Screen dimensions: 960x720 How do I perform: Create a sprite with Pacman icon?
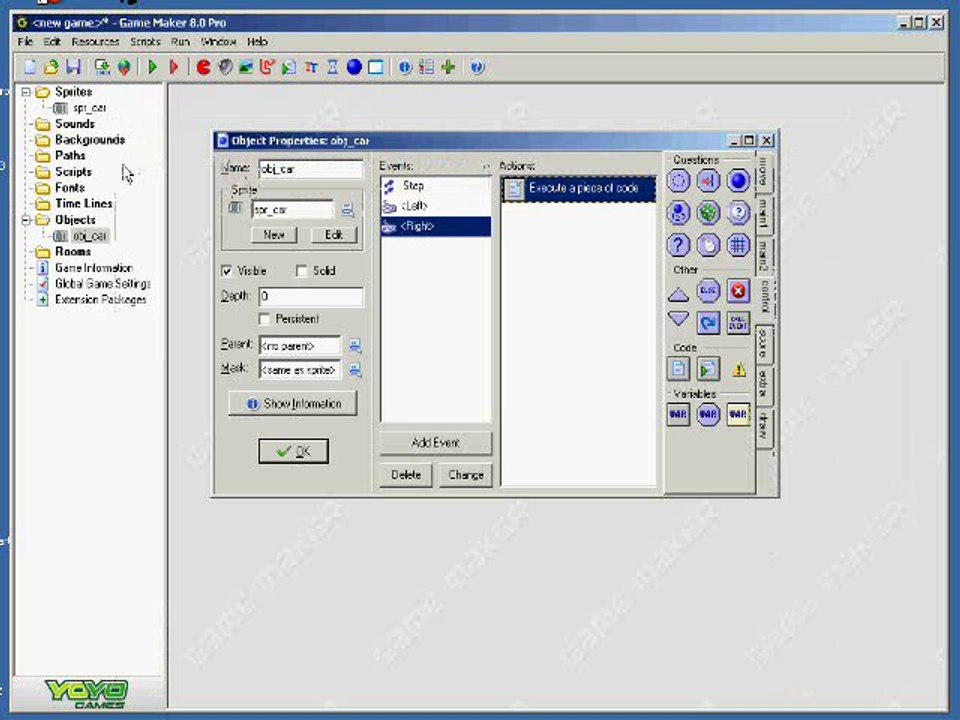203,67
